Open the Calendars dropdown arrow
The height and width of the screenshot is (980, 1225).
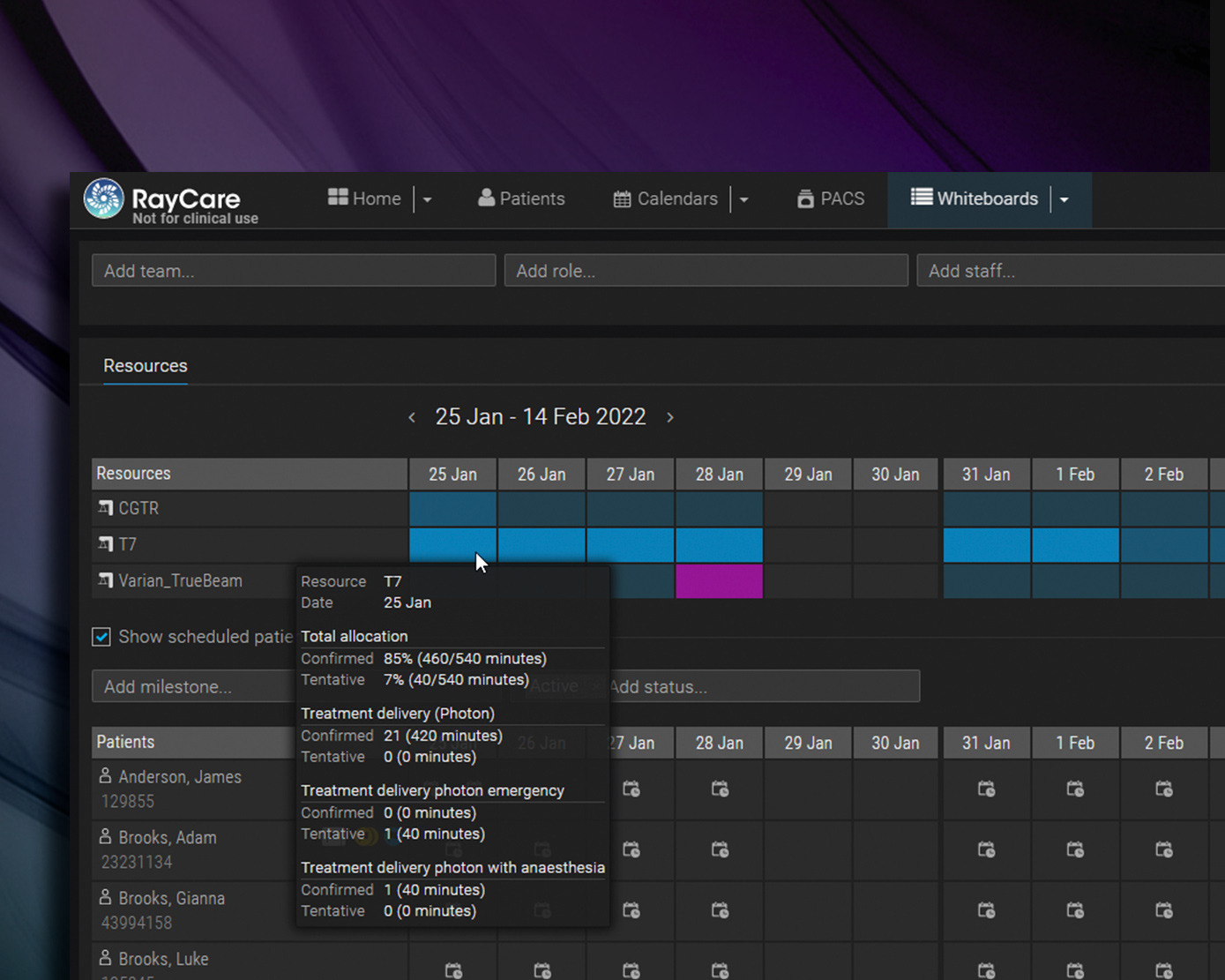(x=744, y=200)
